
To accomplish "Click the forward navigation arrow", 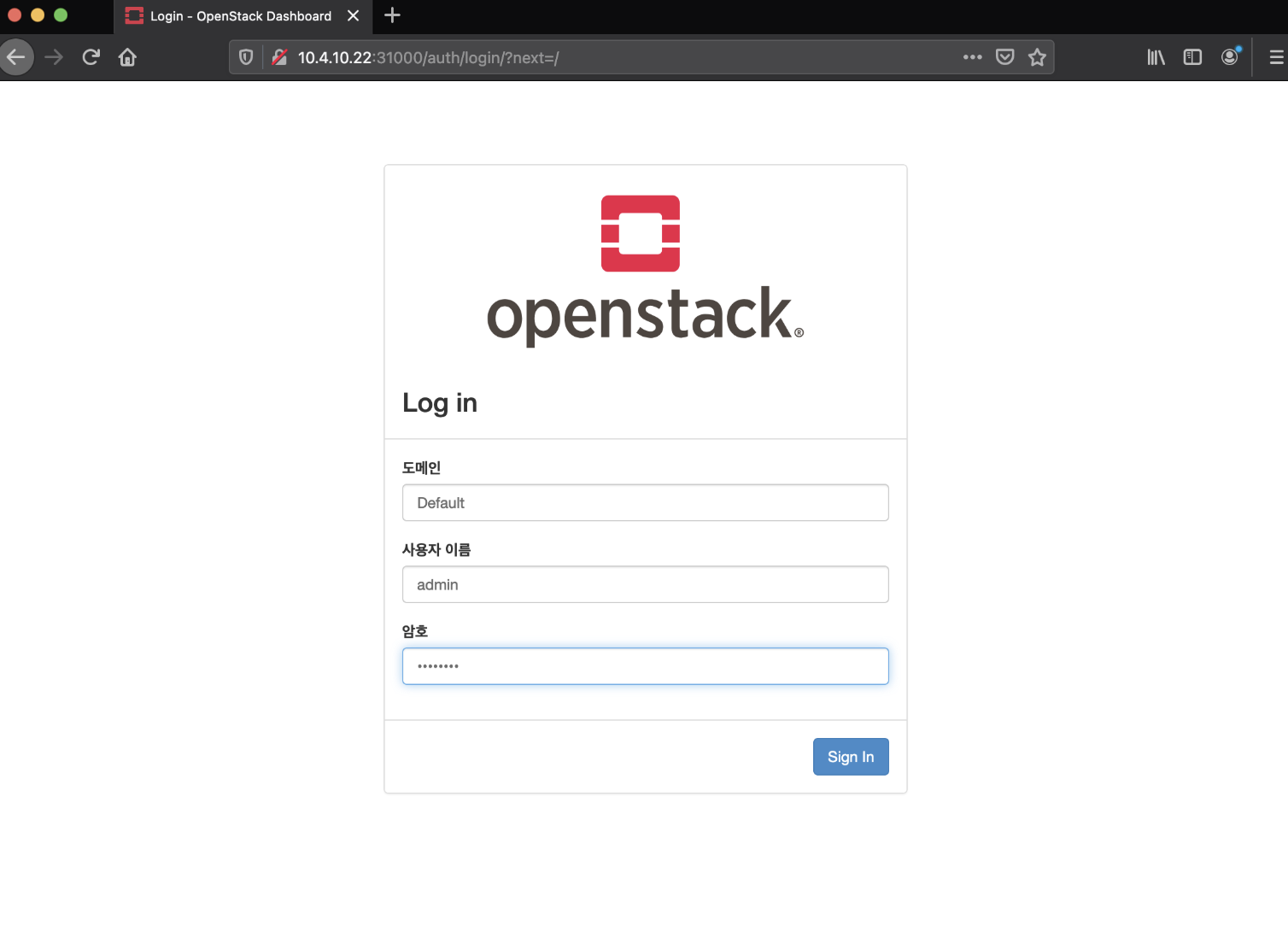I will (x=54, y=57).
